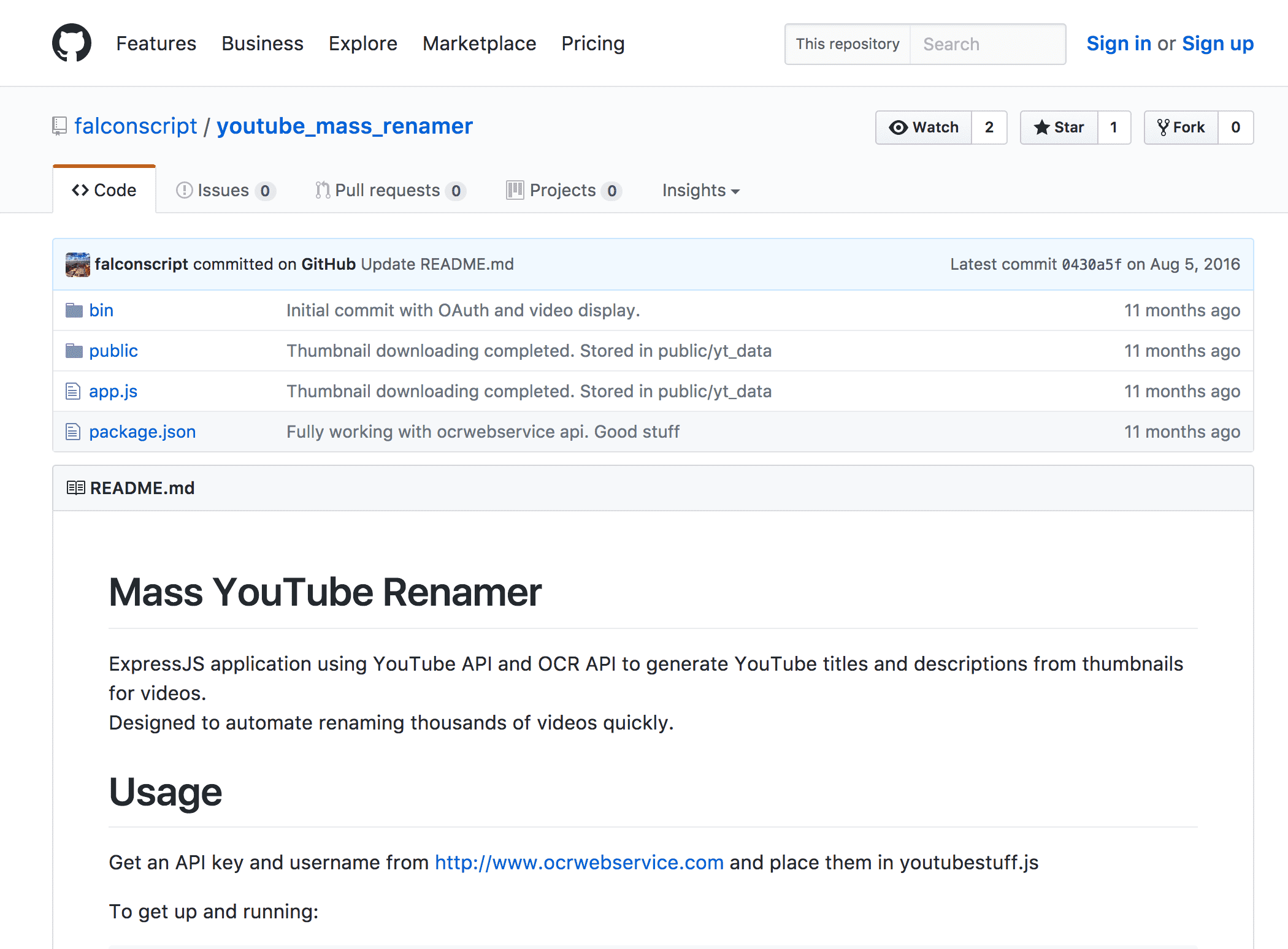Open the bin folder
Image resolution: width=1288 pixels, height=949 pixels.
(101, 310)
